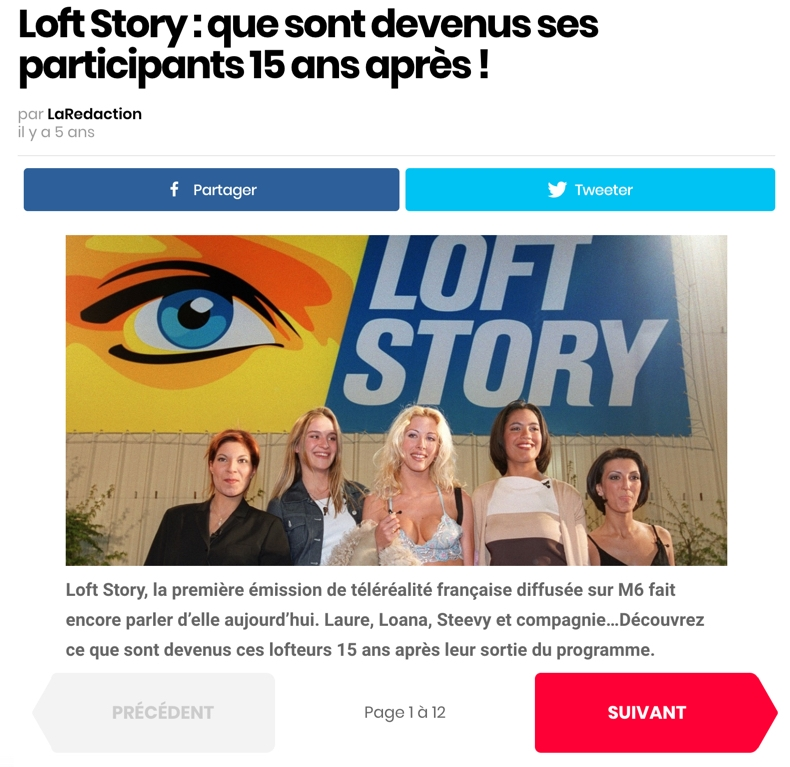
Task: Click the disabled PRÉCÉDENT button
Action: (x=154, y=712)
